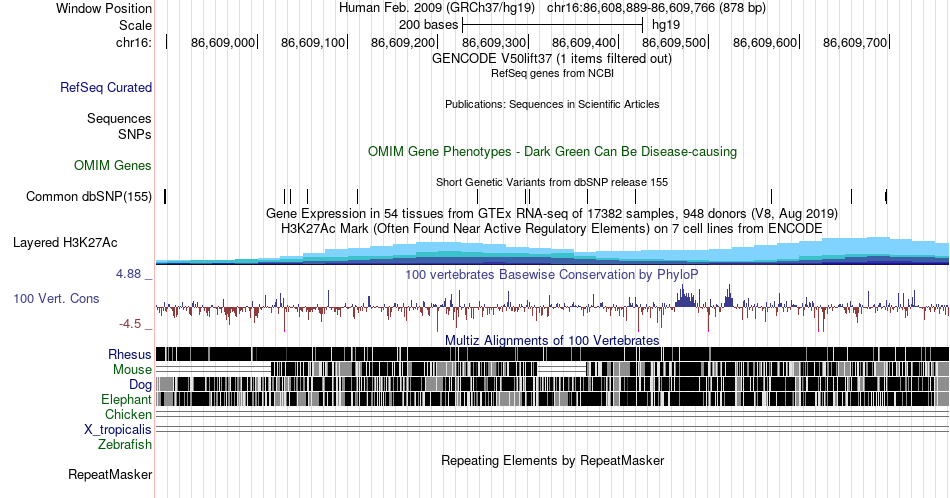Select the Common dbSNP(155) track label
Screen dimensions: 950x498
[89, 196]
